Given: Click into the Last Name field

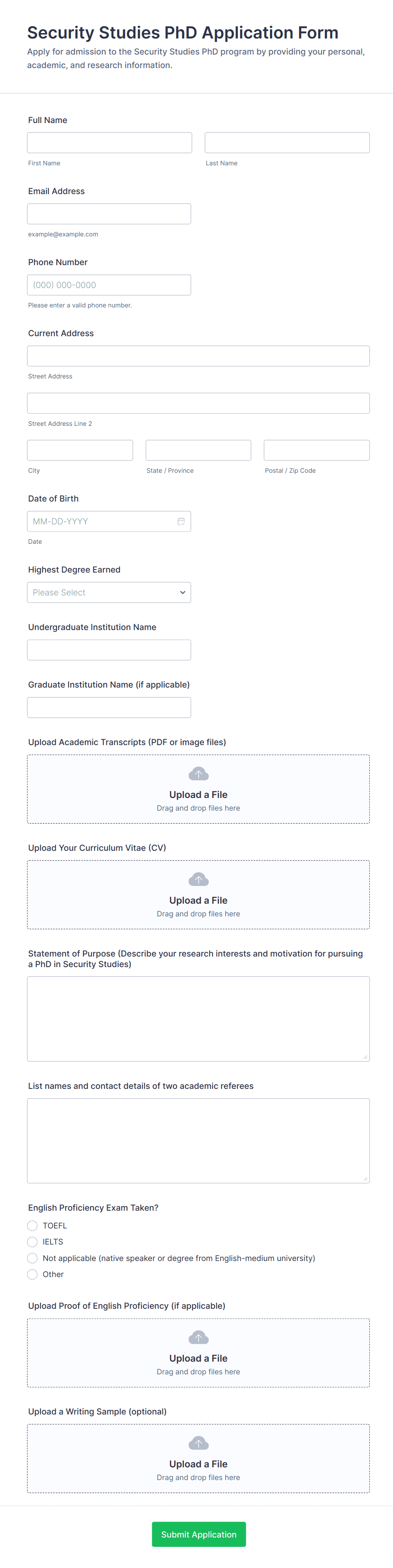Looking at the screenshot, I should click(x=287, y=143).
